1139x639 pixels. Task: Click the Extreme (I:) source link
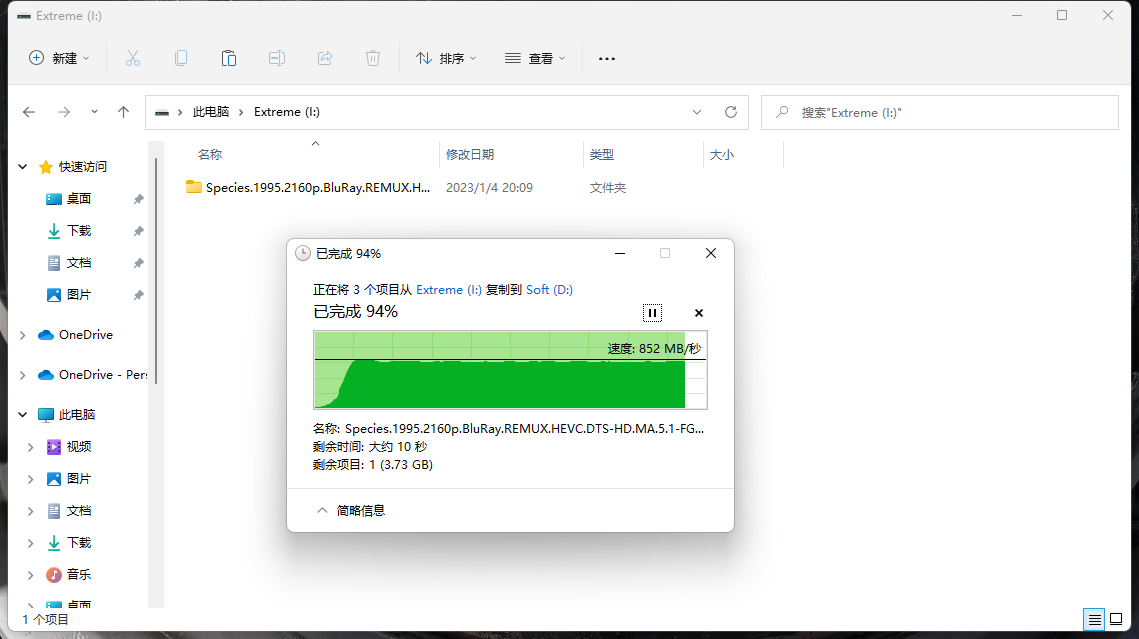[x=448, y=290]
